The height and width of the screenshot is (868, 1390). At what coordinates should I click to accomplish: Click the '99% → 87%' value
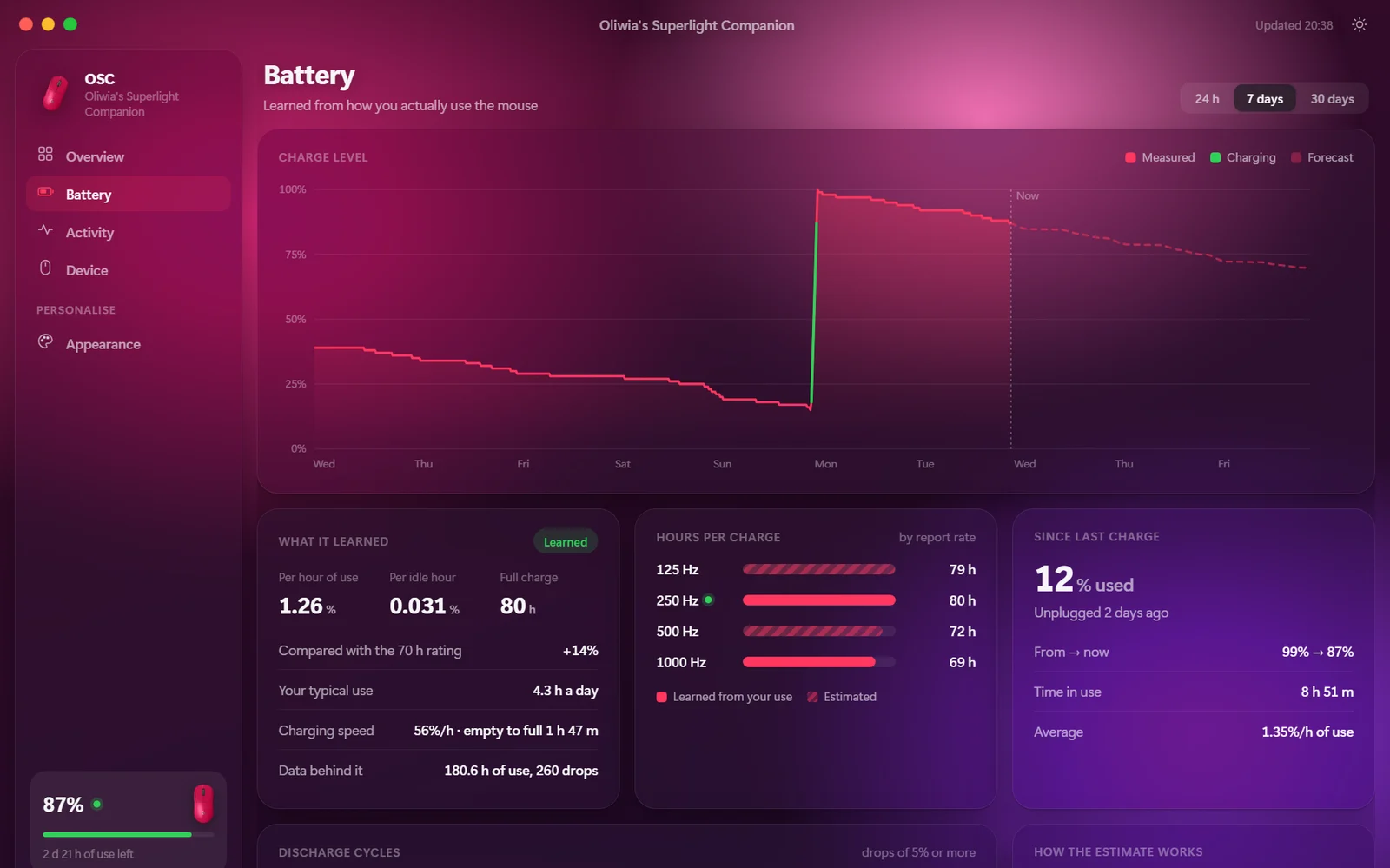click(x=1317, y=652)
